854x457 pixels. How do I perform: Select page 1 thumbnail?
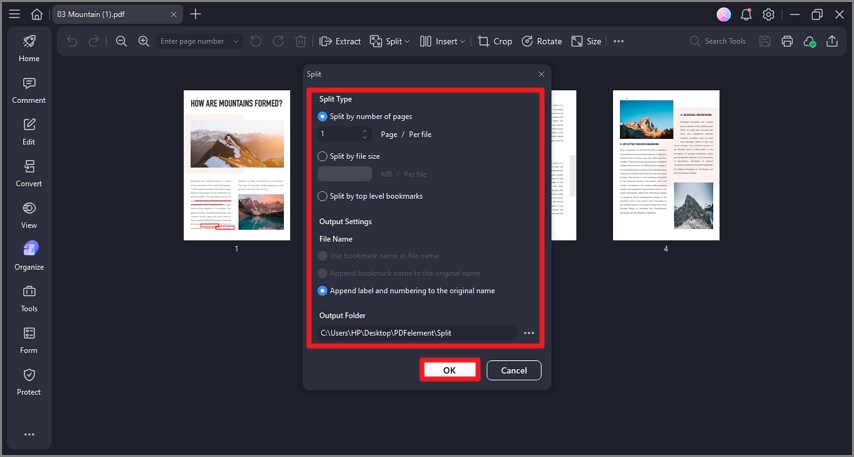pos(237,166)
